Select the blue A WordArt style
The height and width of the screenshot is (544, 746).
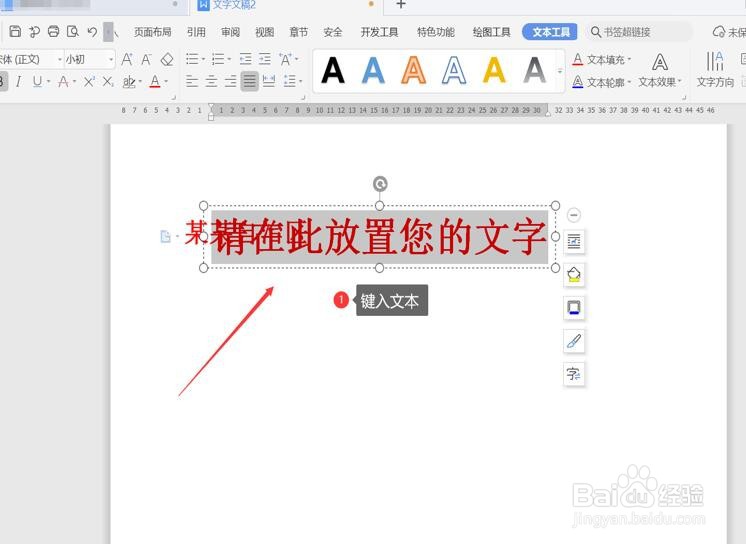pos(373,70)
